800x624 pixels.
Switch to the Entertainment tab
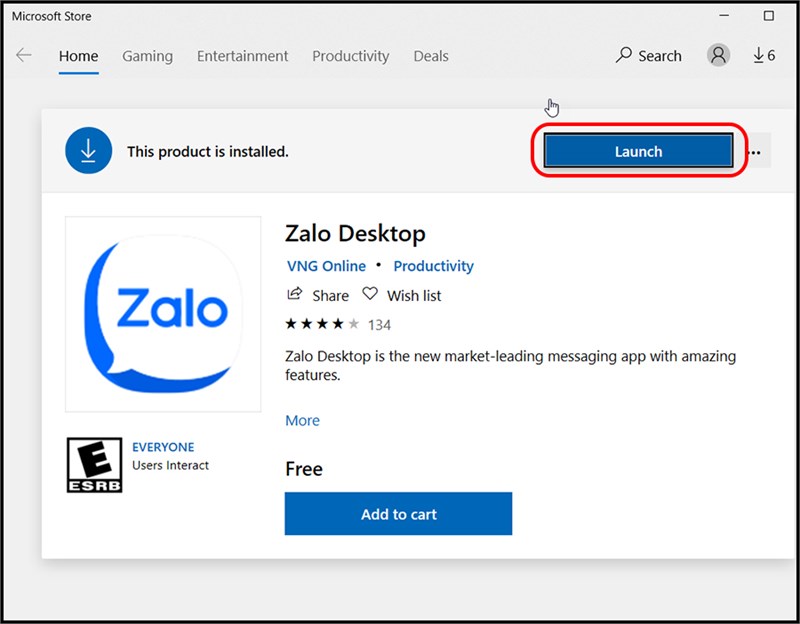click(x=242, y=56)
